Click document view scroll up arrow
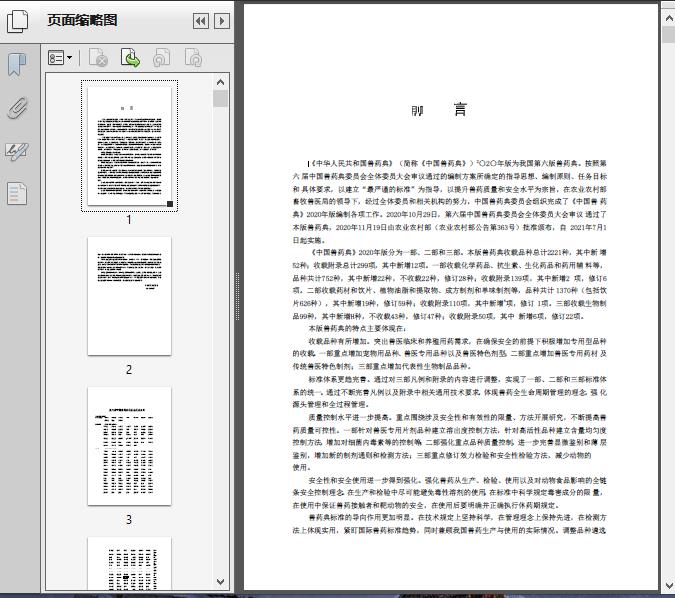The width and height of the screenshot is (675, 598). click(669, 18)
